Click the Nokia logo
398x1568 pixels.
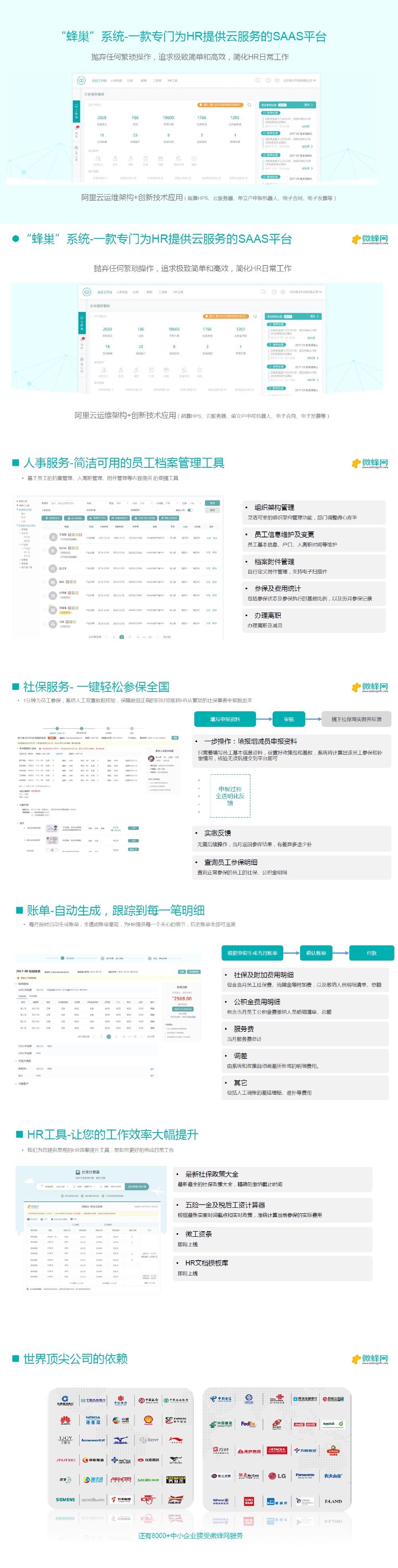92,1420
